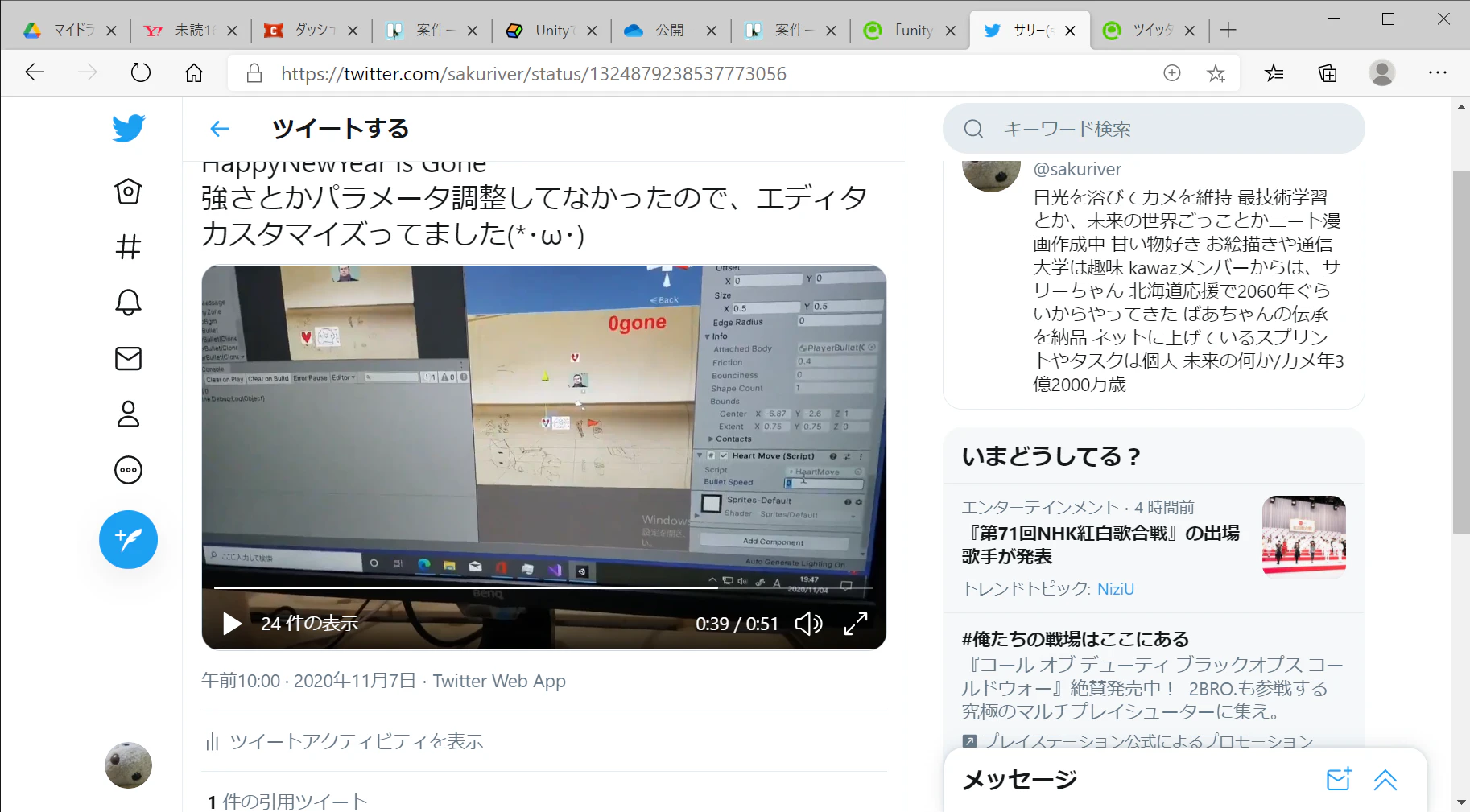Open the Profile person icon
The height and width of the screenshot is (812, 1470).
[x=128, y=414]
